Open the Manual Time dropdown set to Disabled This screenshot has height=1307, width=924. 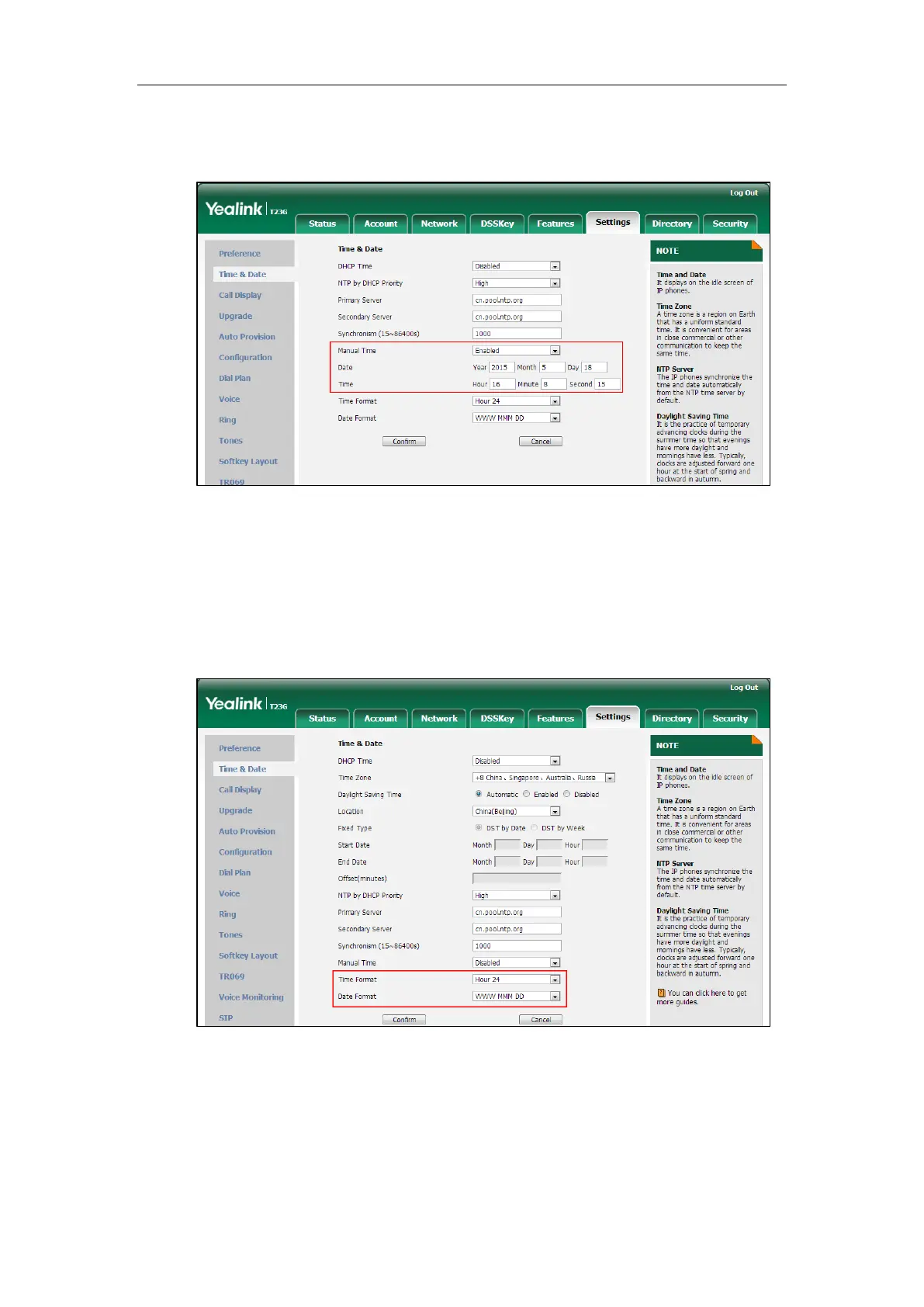pos(516,962)
